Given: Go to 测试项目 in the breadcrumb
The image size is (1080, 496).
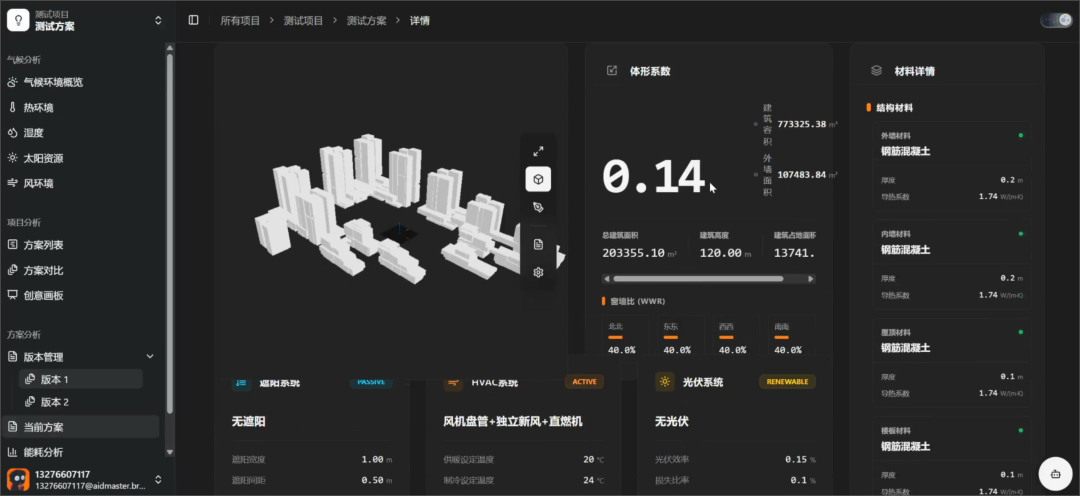Looking at the screenshot, I should pyautogui.click(x=303, y=21).
